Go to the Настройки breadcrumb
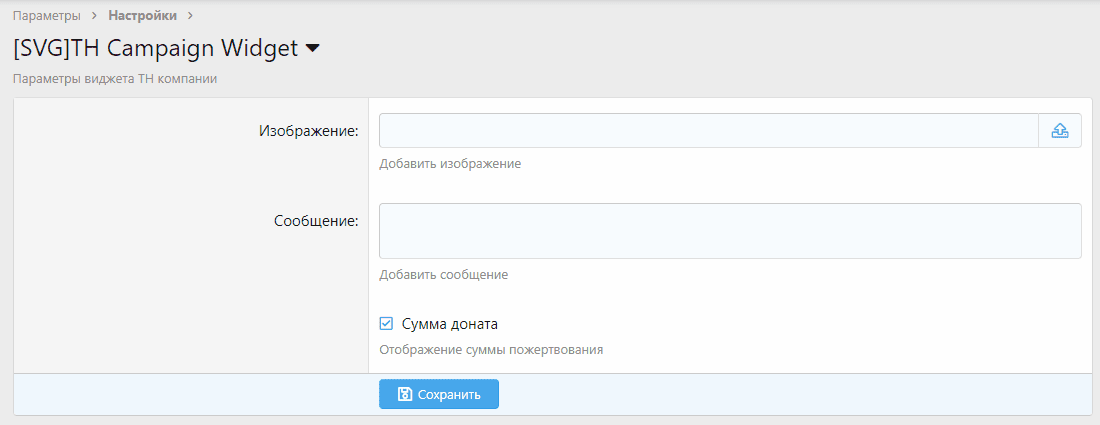Viewport: 1100px width, 425px height. (x=142, y=16)
